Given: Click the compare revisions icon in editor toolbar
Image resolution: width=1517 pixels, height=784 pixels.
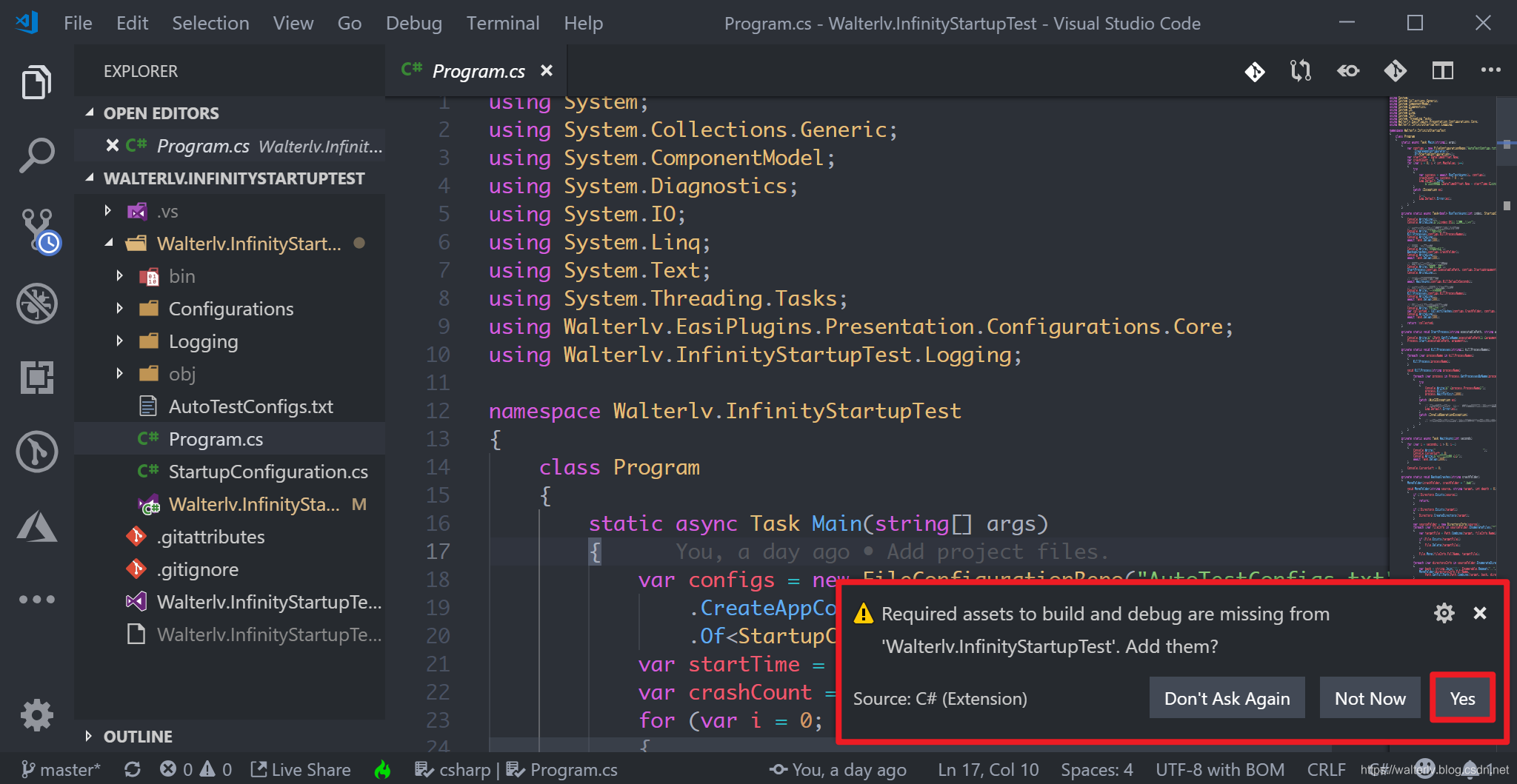Looking at the screenshot, I should [1301, 71].
